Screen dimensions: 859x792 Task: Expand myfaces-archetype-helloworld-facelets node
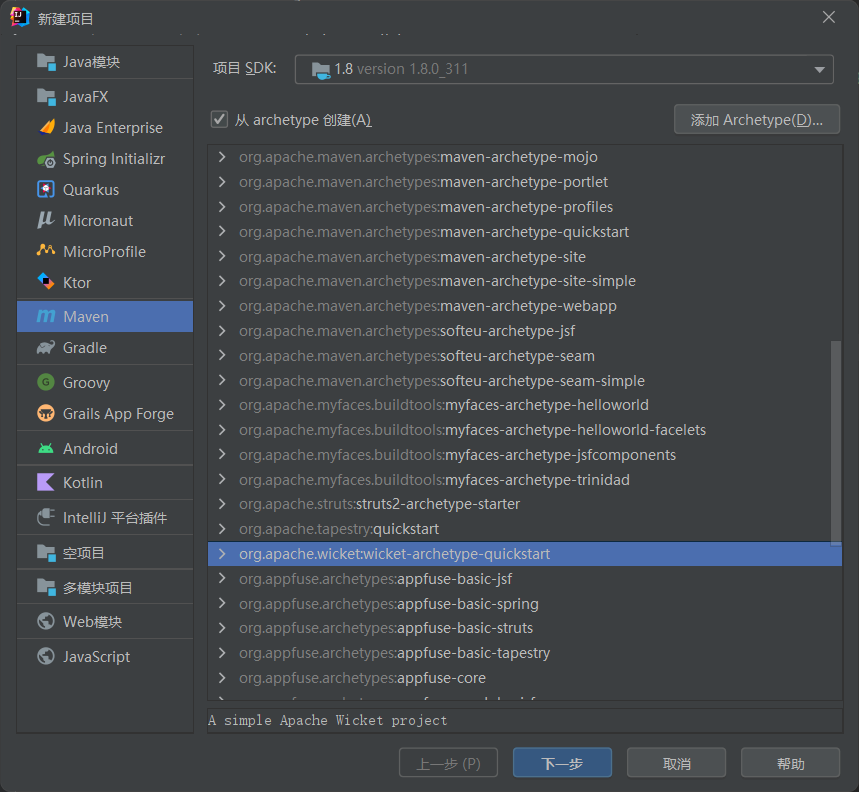pyautogui.click(x=222, y=430)
